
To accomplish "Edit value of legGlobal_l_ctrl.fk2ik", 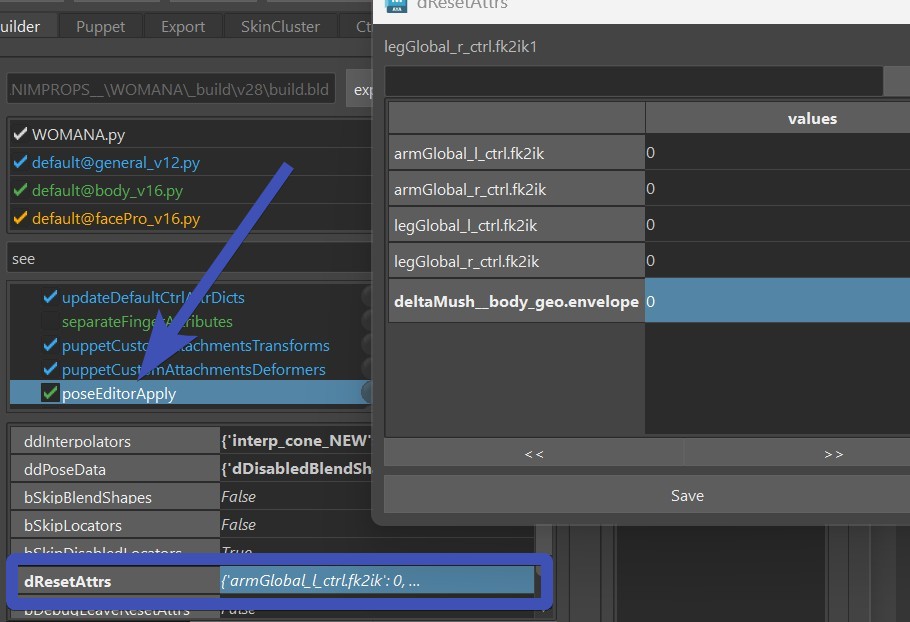I will click(778, 225).
